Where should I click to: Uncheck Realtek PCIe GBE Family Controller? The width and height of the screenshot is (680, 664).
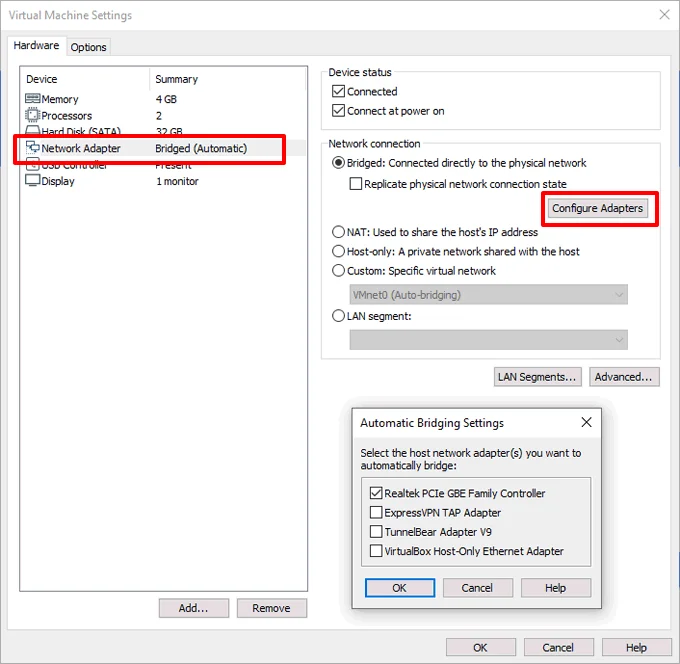376,493
